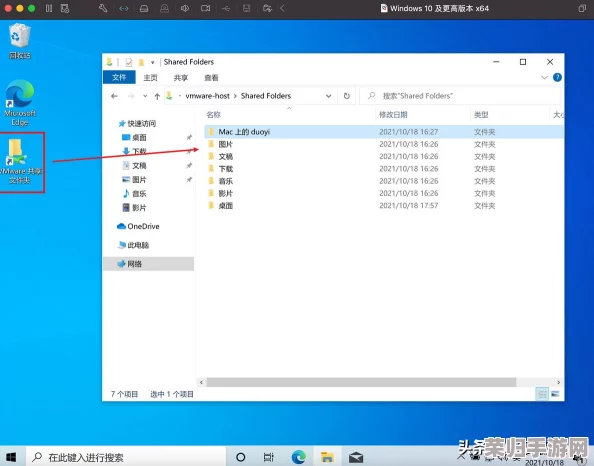Screen dimensions: 594x466
Task: Select 桌面 in the navigation pane
Action: (134, 138)
